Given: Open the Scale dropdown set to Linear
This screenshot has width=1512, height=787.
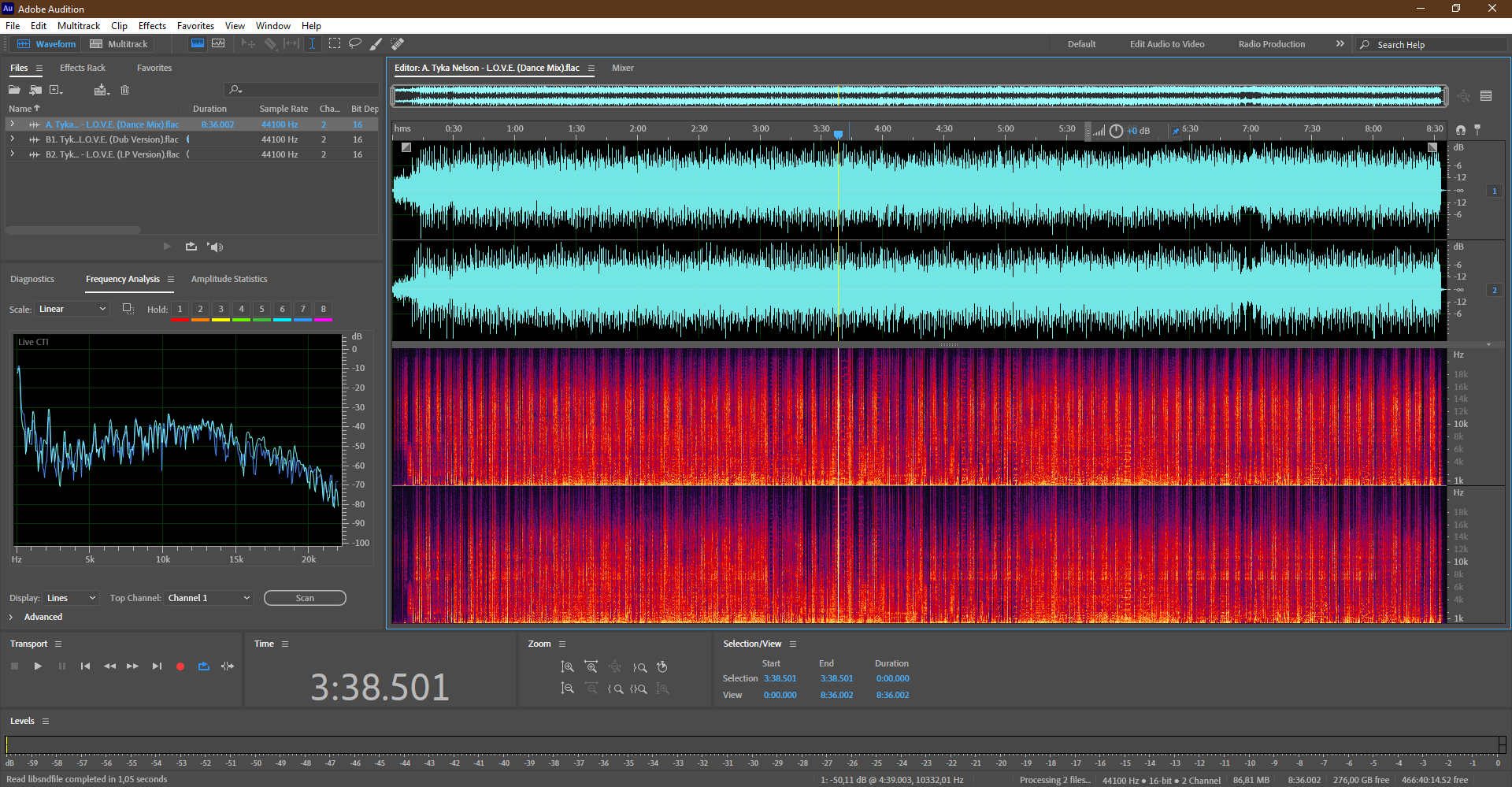Looking at the screenshot, I should [72, 309].
